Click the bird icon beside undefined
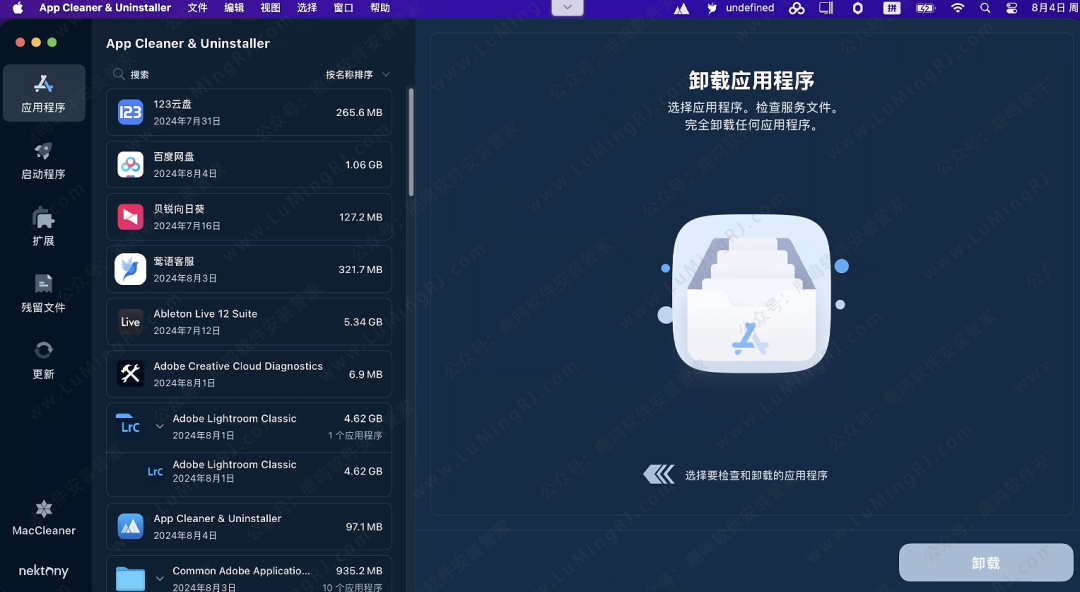 [x=712, y=8]
